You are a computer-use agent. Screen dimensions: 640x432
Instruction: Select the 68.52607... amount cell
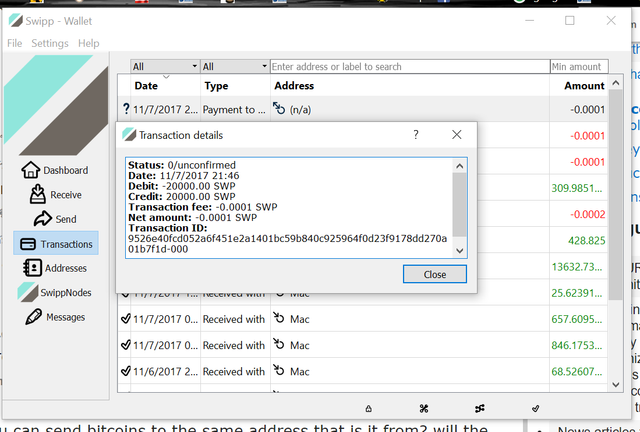[x=578, y=371]
